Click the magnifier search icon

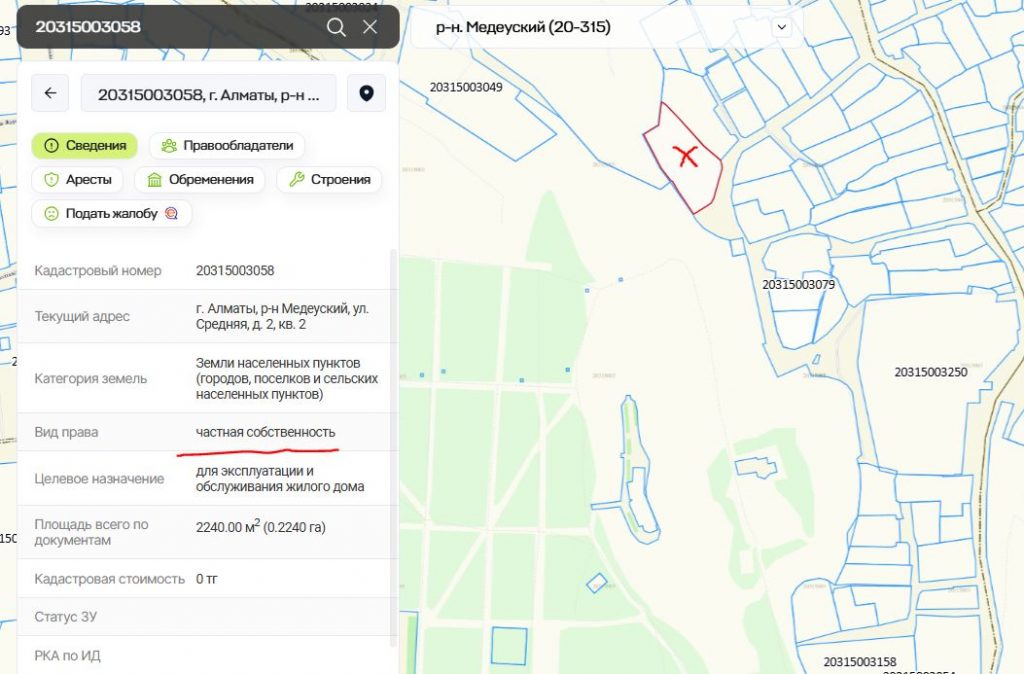(x=336, y=27)
